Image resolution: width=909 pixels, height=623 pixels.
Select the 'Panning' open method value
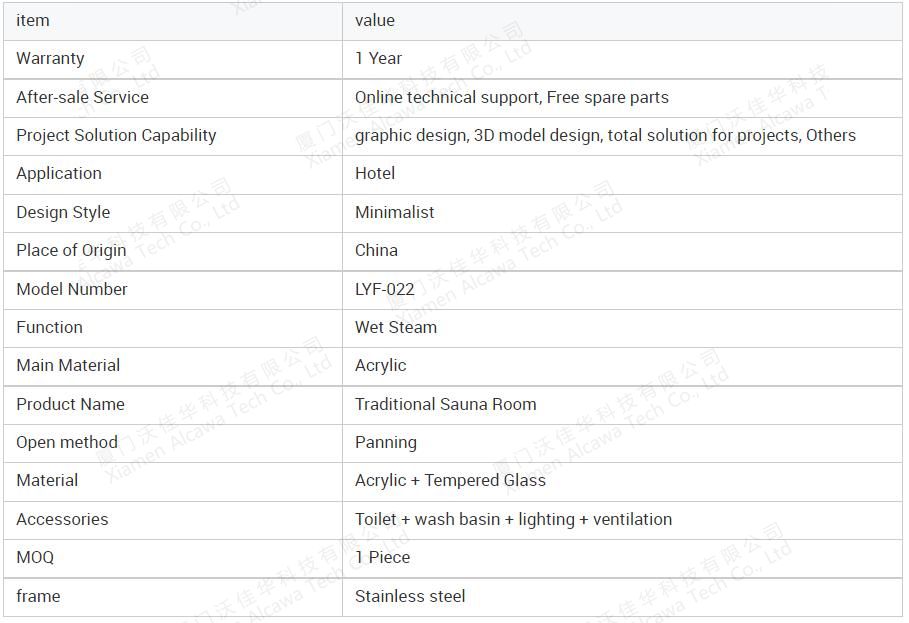386,443
